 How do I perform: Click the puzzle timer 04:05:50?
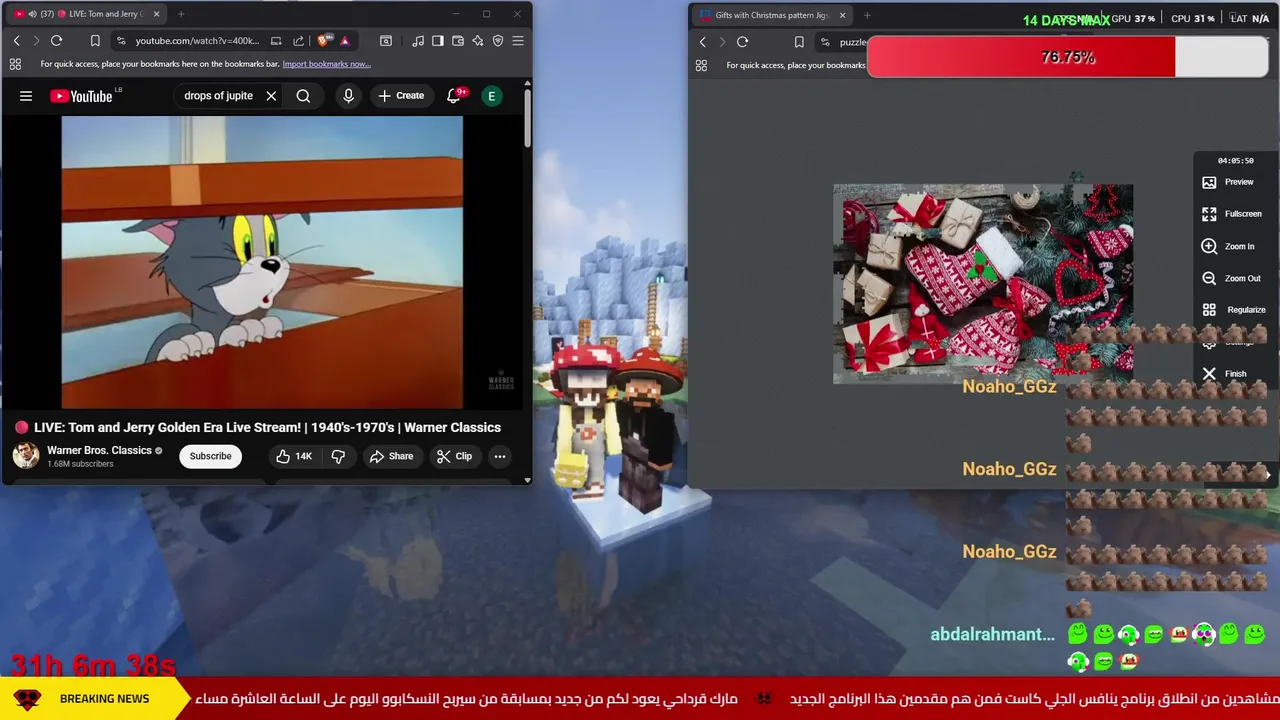pos(1235,160)
